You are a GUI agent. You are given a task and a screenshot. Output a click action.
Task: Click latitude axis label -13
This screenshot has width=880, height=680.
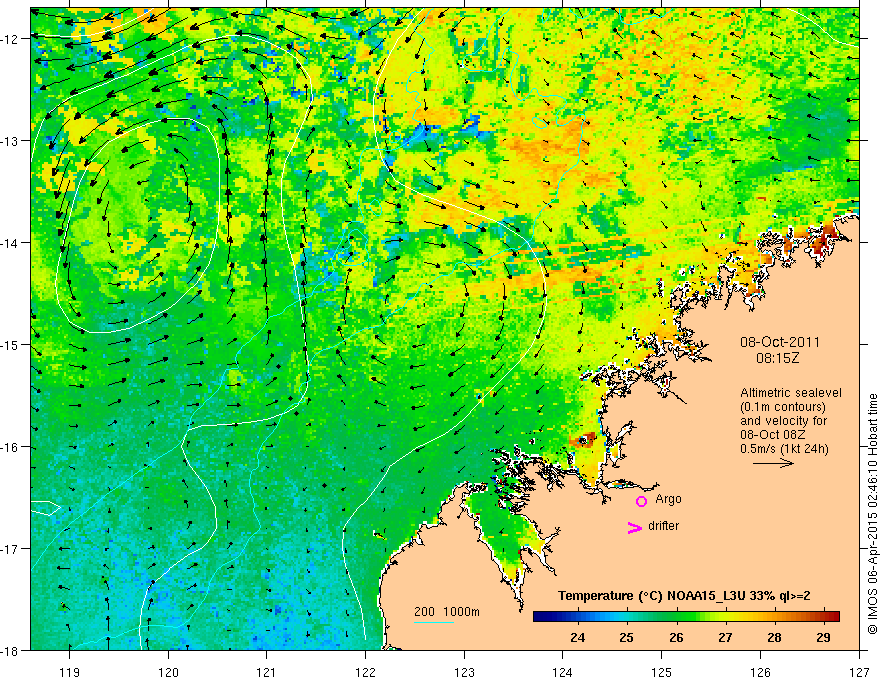pyautogui.click(x=11, y=141)
